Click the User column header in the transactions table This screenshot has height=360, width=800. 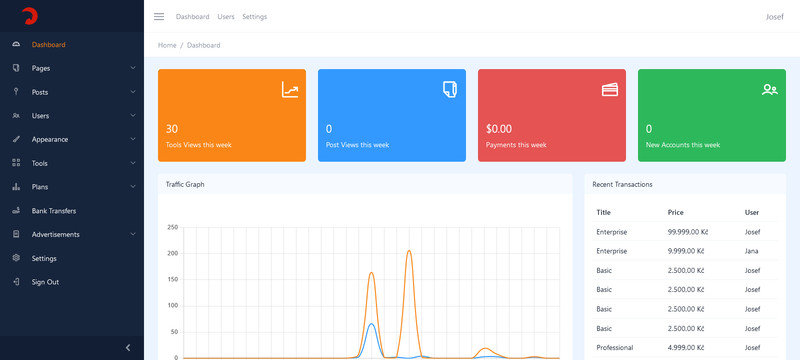752,212
